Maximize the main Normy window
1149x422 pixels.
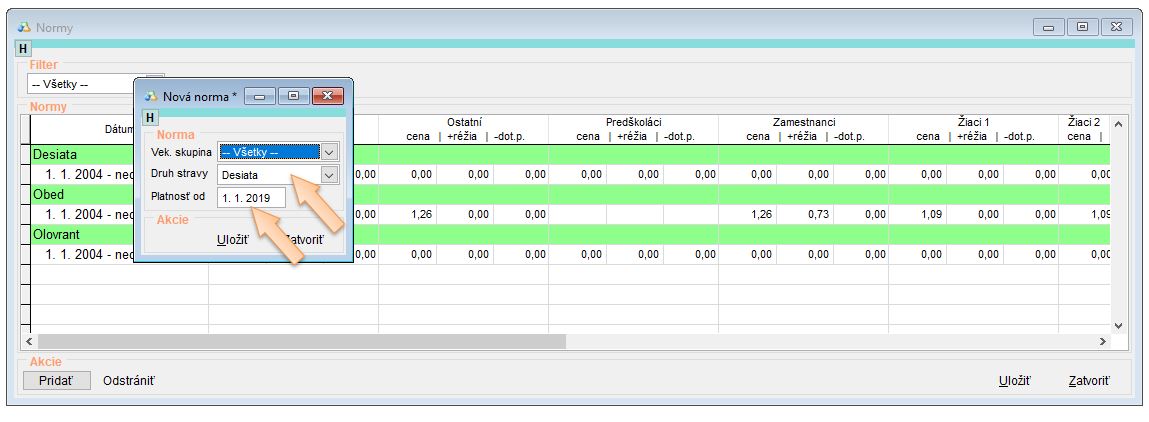pos(1082,27)
